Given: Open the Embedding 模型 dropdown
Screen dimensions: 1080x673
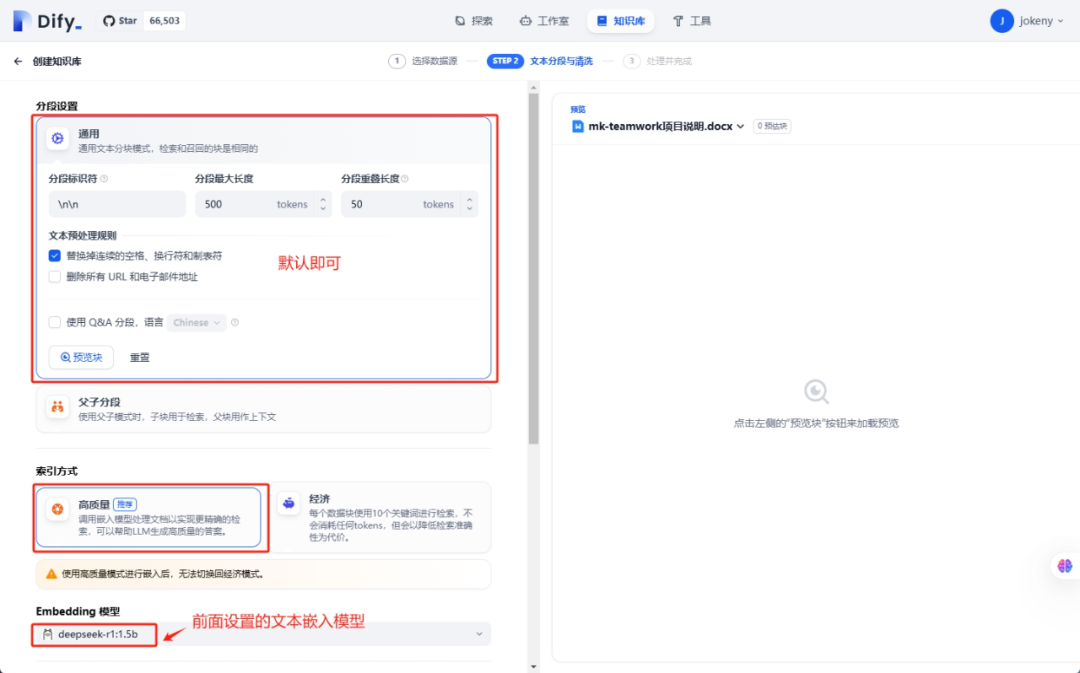Looking at the screenshot, I should (263, 634).
